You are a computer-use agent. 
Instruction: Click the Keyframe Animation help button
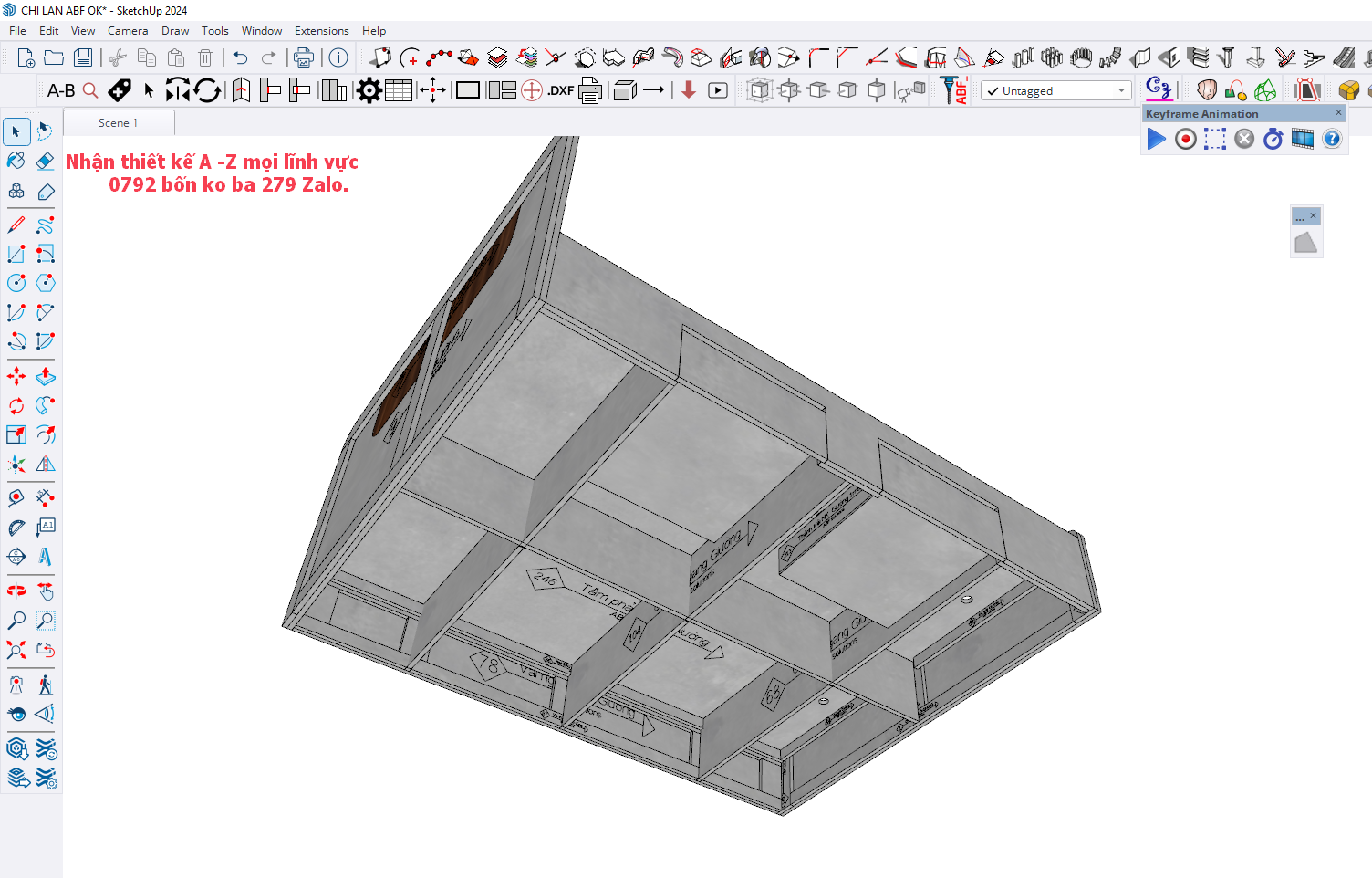(x=1332, y=139)
